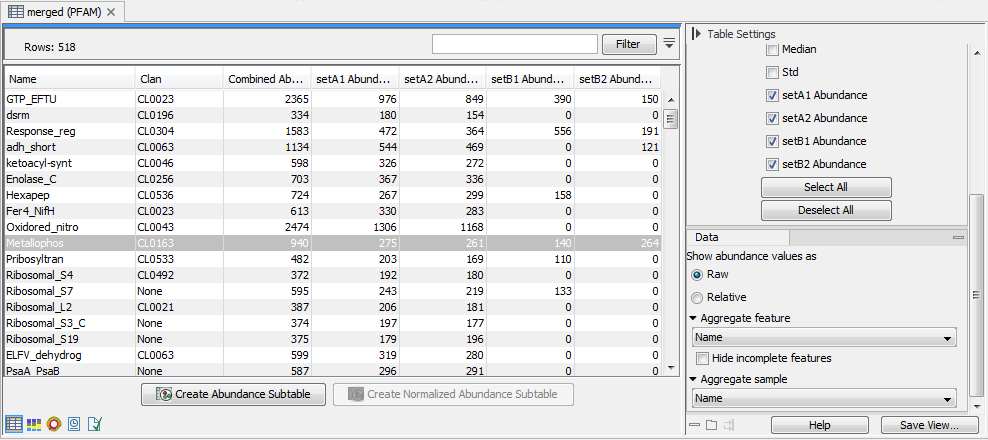Select the merged (PFAM) tab
The image size is (988, 440).
coord(60,11)
